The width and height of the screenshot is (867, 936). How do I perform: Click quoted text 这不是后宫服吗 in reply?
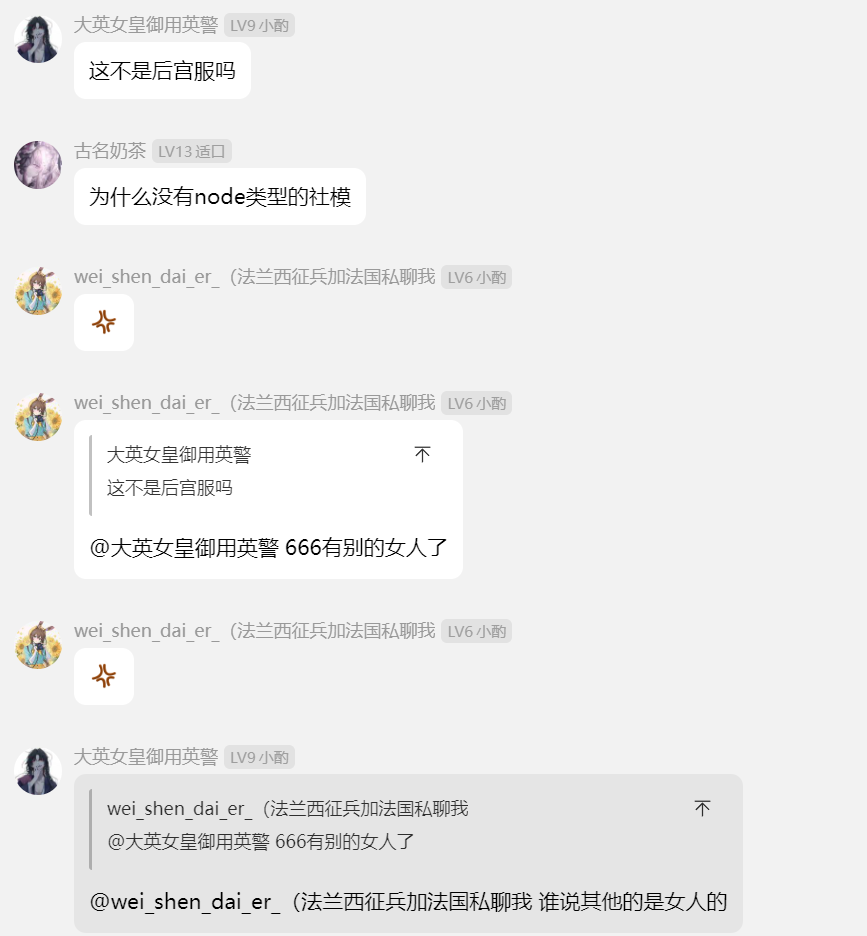click(170, 488)
